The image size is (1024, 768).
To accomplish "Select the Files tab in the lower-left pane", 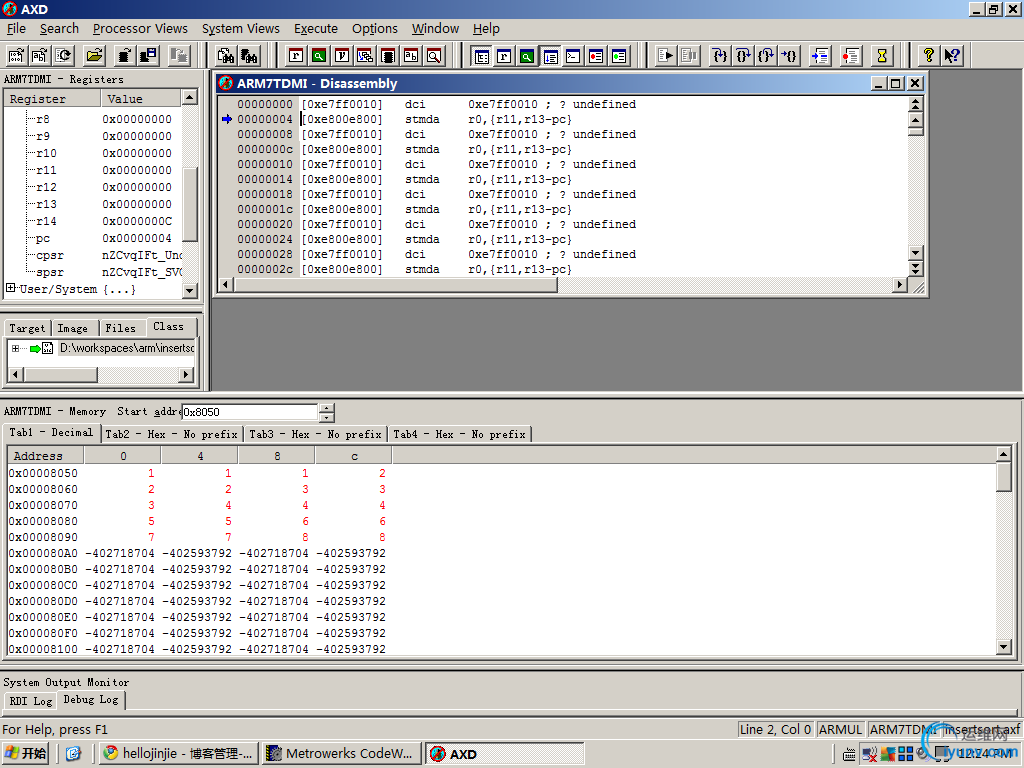I will (121, 328).
